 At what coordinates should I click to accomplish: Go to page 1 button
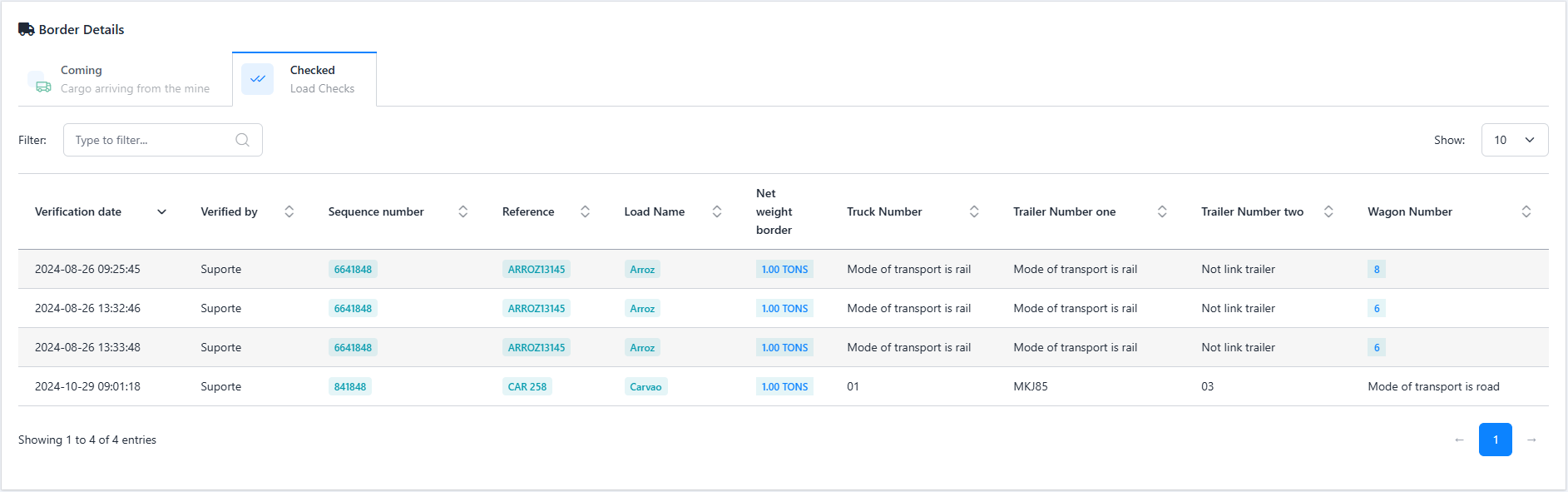(x=1495, y=440)
